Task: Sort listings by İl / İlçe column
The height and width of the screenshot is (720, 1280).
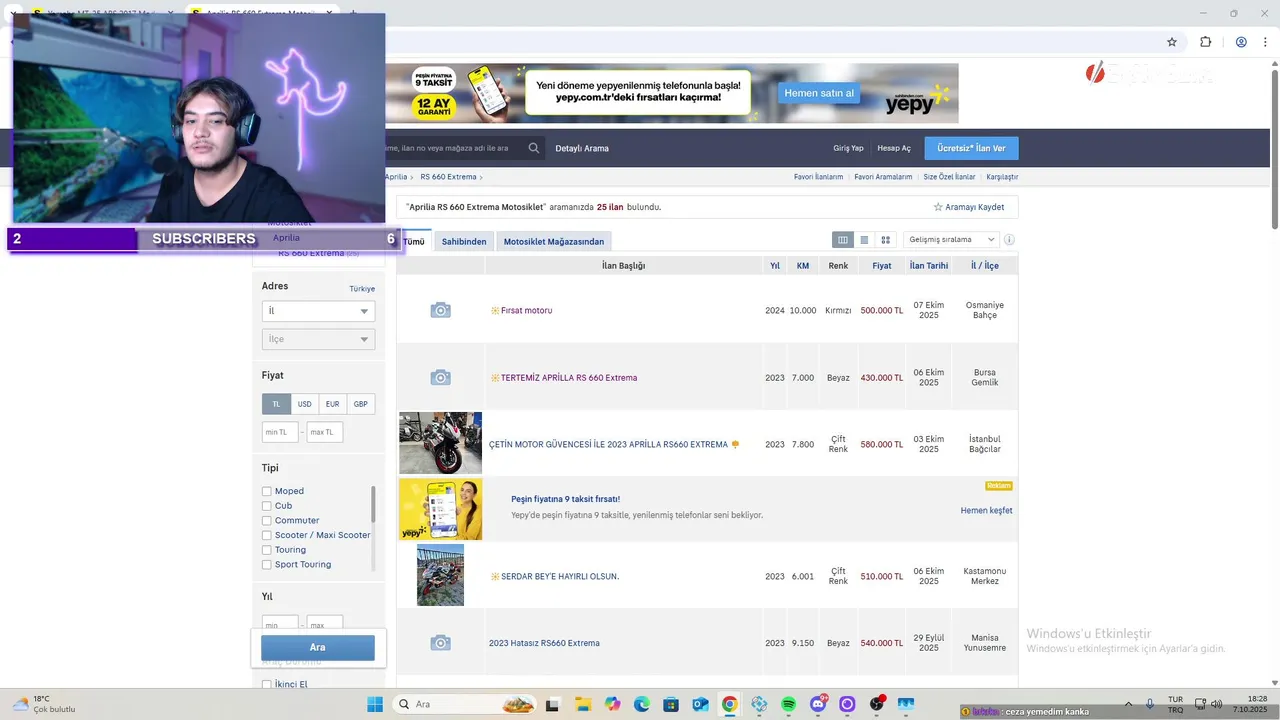Action: [985, 266]
